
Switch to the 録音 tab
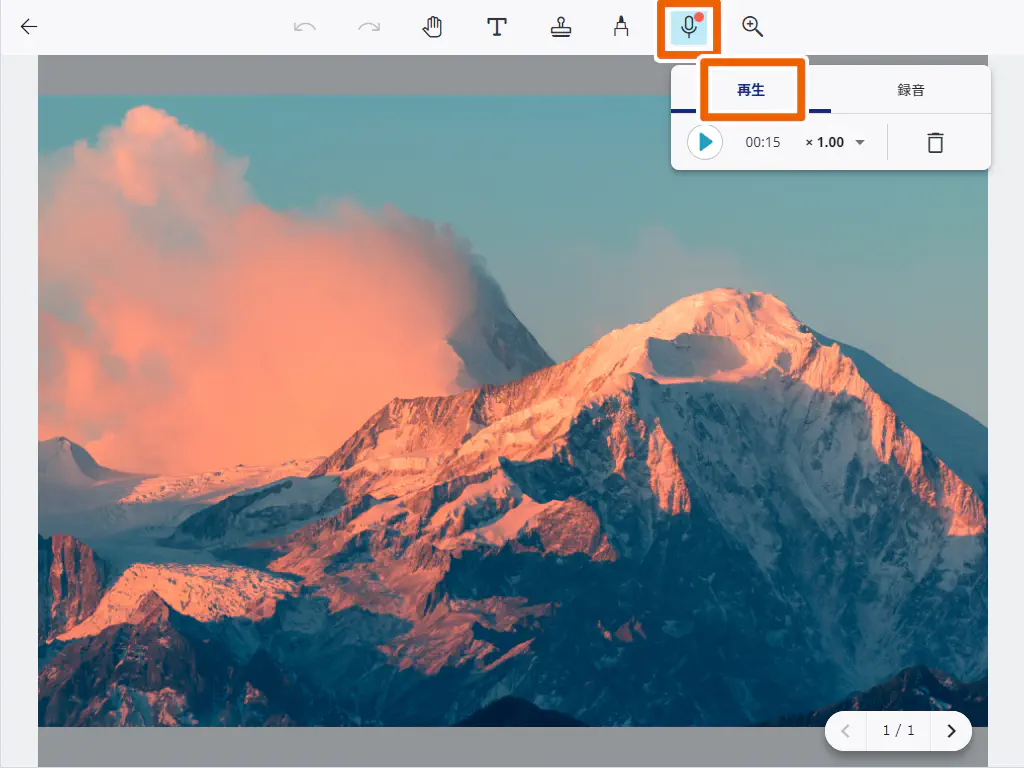pyautogui.click(x=910, y=90)
